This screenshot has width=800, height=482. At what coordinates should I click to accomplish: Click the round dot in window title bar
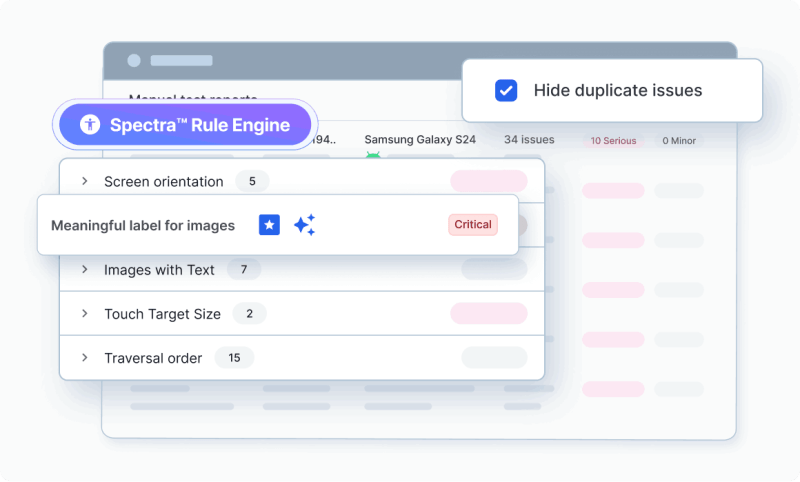click(134, 61)
